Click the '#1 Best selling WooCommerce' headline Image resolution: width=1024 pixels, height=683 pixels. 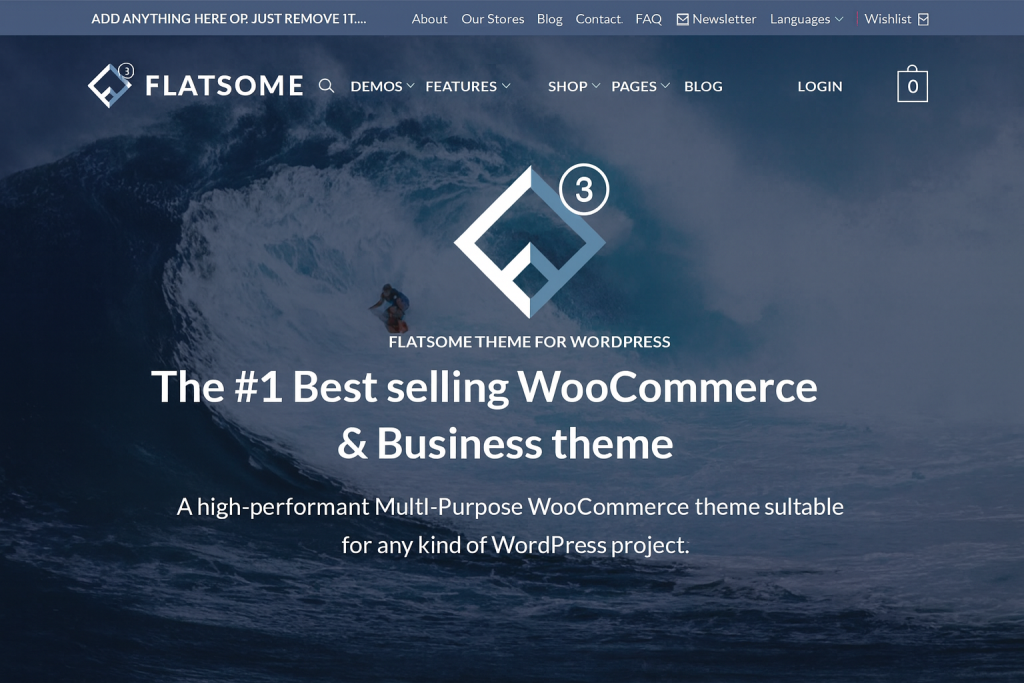485,387
